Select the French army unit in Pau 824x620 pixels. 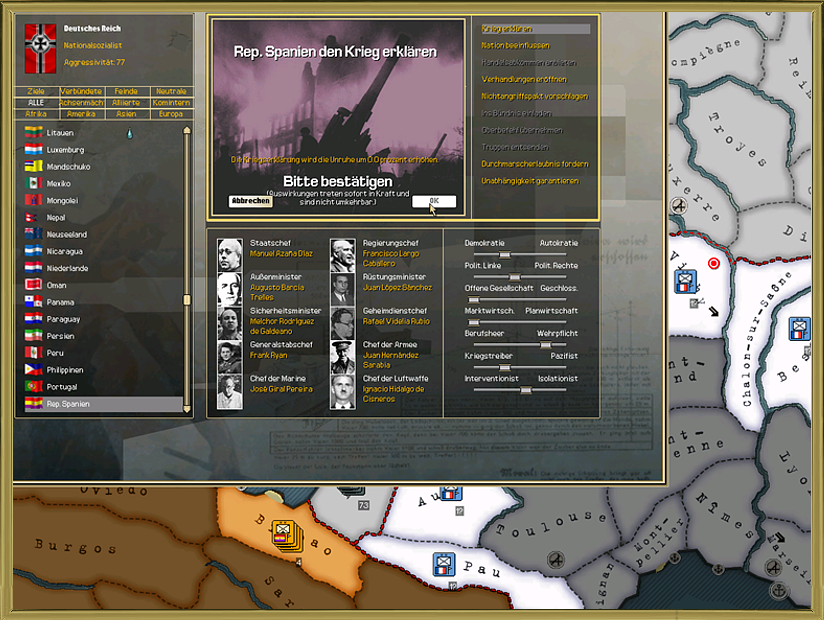click(443, 565)
